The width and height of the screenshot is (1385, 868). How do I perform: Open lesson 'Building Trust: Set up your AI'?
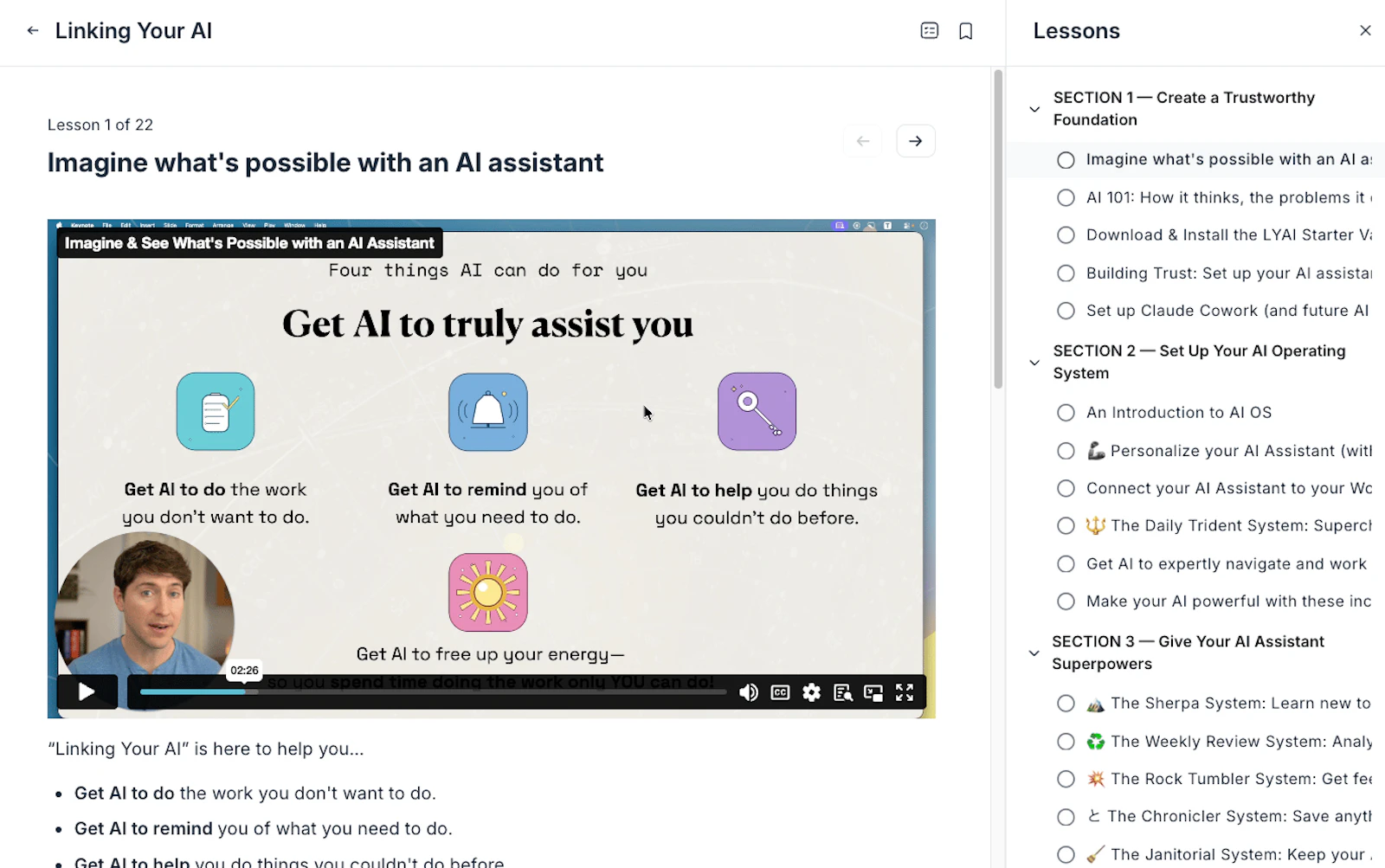pyautogui.click(x=1228, y=273)
